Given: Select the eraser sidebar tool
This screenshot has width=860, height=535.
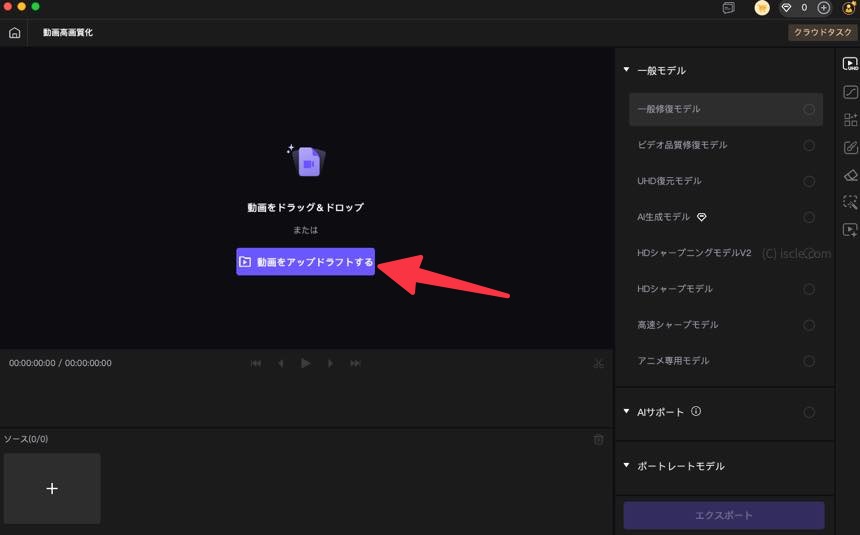Looking at the screenshot, I should point(850,175).
